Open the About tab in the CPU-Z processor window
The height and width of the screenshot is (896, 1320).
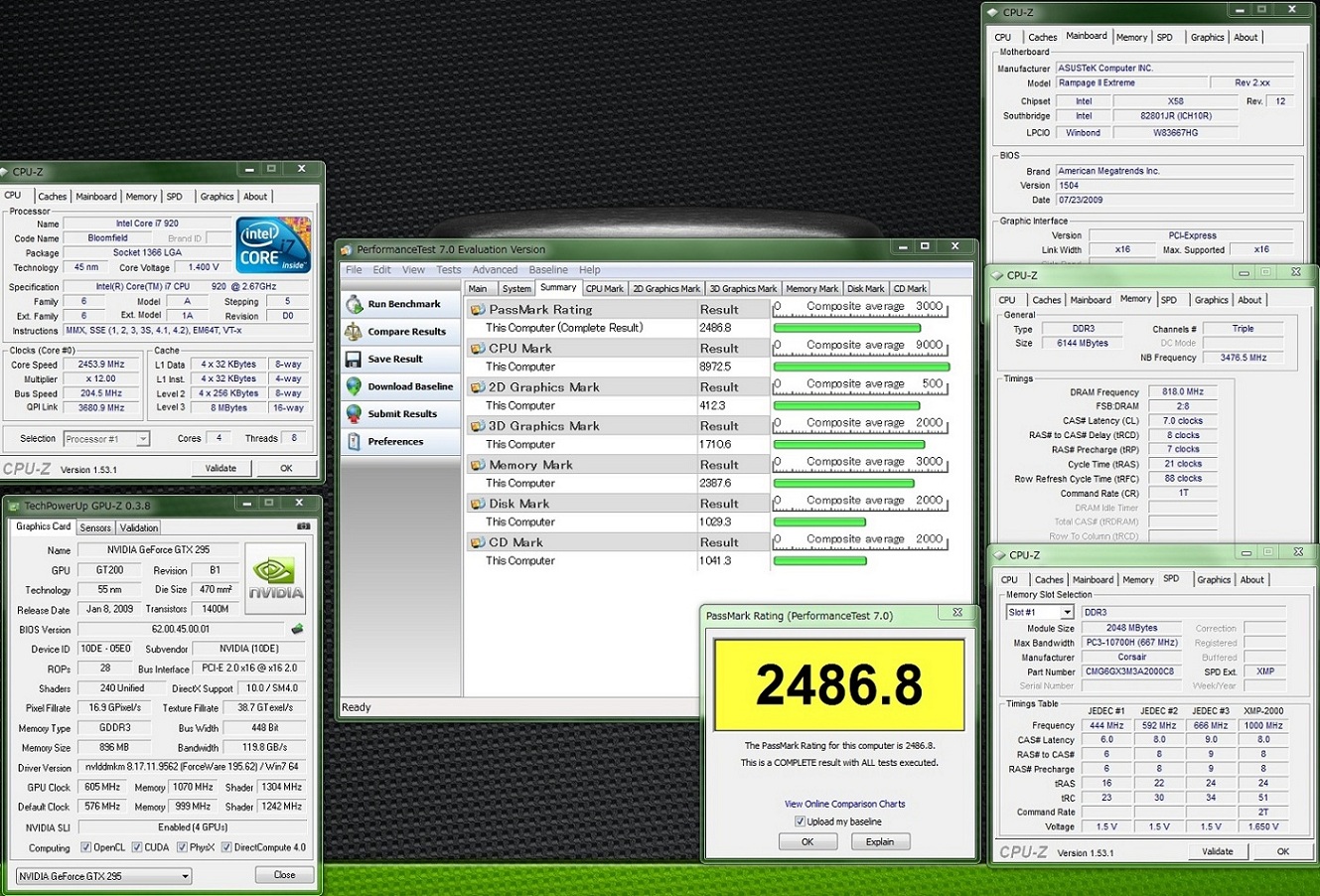[255, 197]
